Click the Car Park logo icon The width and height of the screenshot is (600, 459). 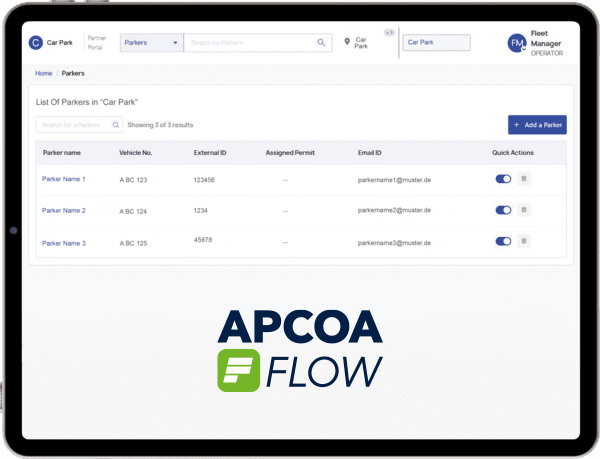tap(36, 43)
